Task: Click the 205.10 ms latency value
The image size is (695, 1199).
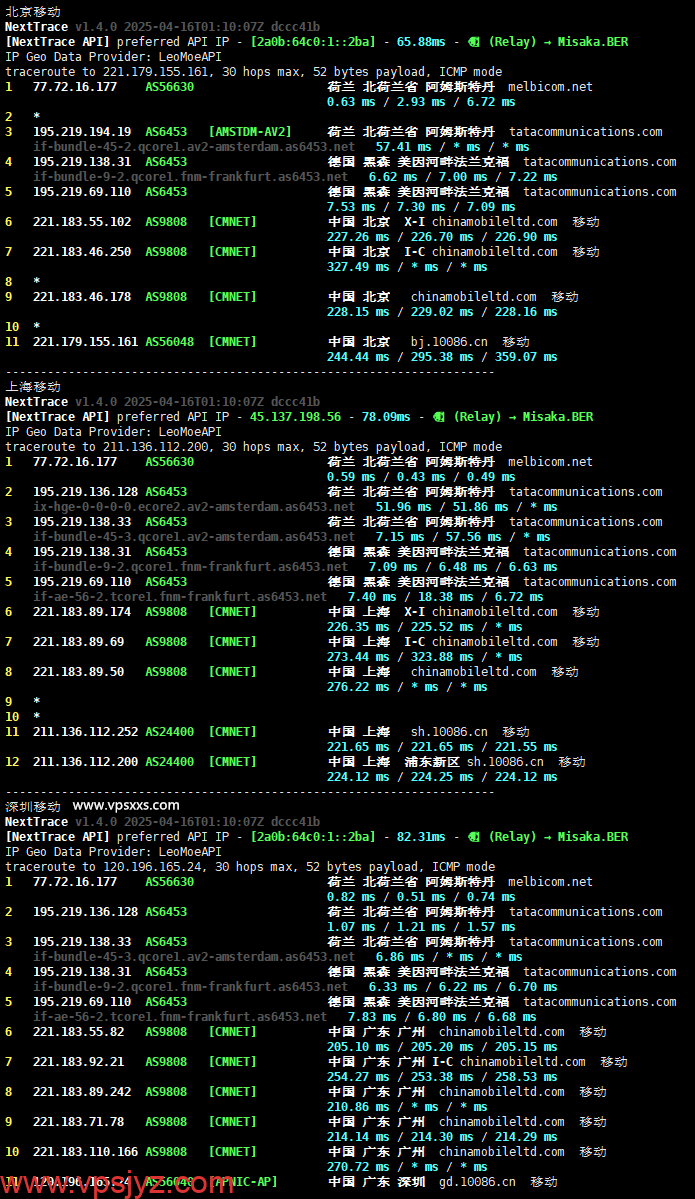Action: 359,1047
